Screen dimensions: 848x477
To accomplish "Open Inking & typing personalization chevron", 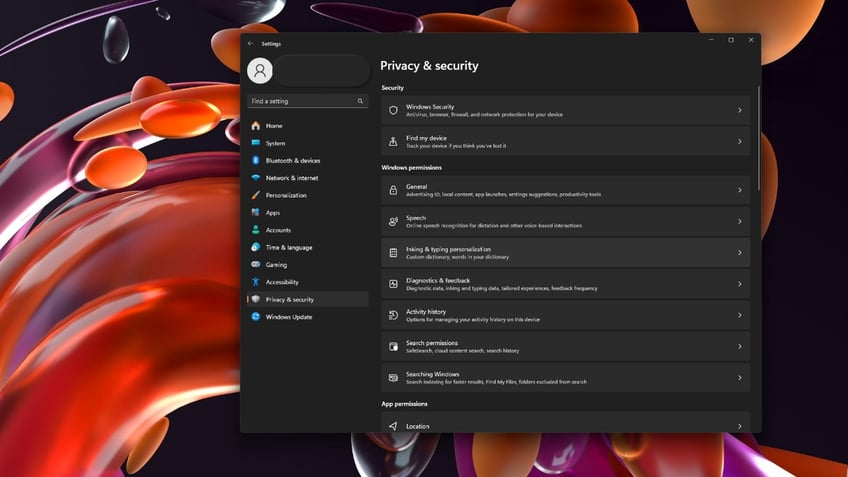I will point(740,253).
